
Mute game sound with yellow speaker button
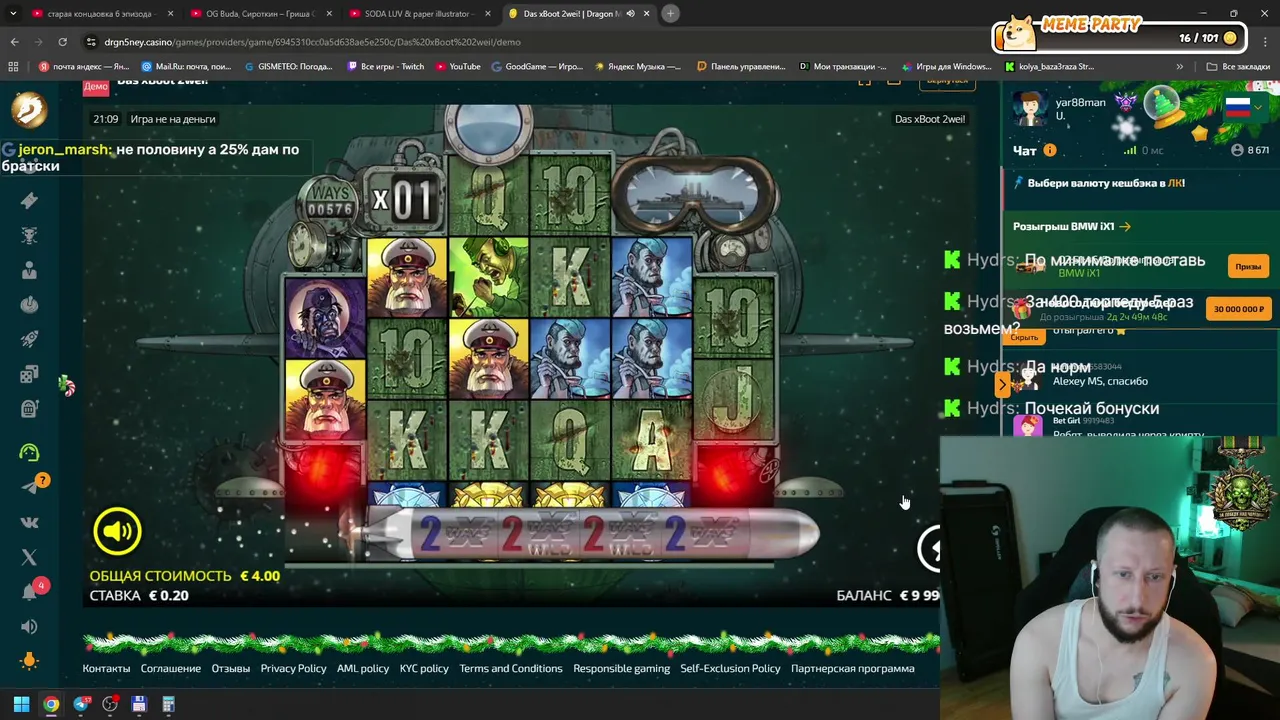point(117,531)
